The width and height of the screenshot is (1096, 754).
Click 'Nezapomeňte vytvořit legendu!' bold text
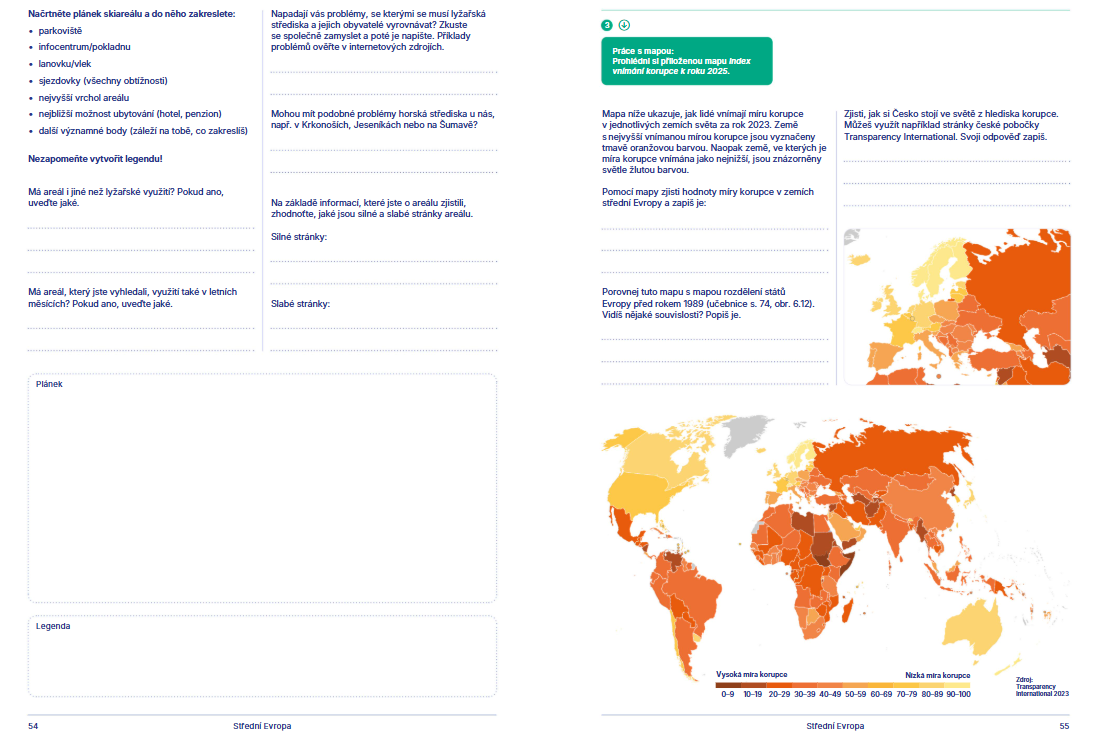pyautogui.click(x=95, y=159)
